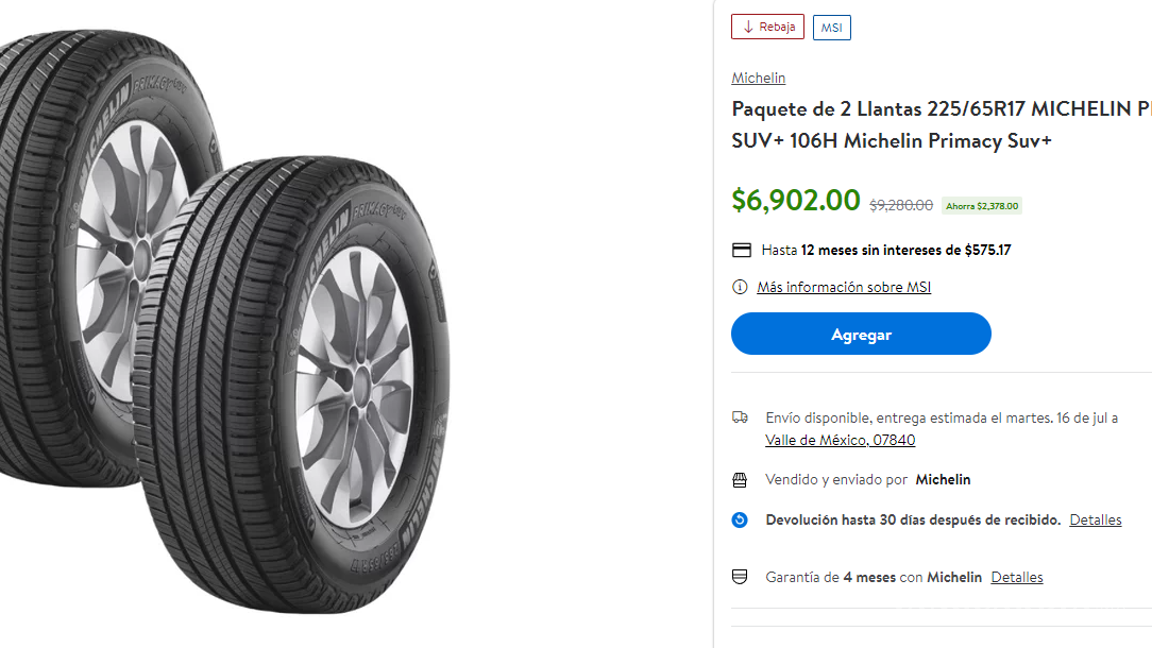Click the store icon beside 'Vendido y enviado por'
Image resolution: width=1152 pixels, height=648 pixels.
pos(741,479)
